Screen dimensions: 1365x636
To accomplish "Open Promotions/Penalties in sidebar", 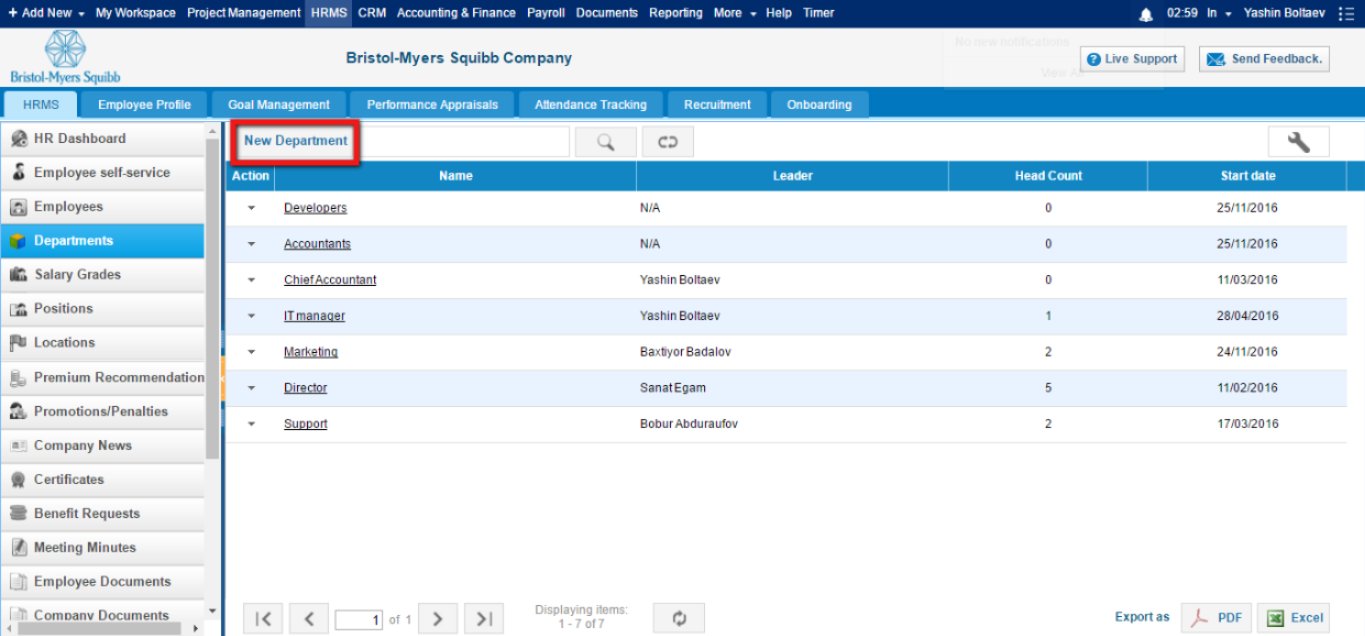I will pyautogui.click(x=103, y=412).
